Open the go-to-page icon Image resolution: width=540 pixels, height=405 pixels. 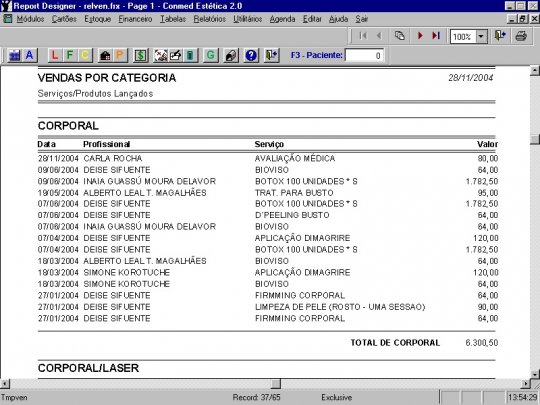399,36
